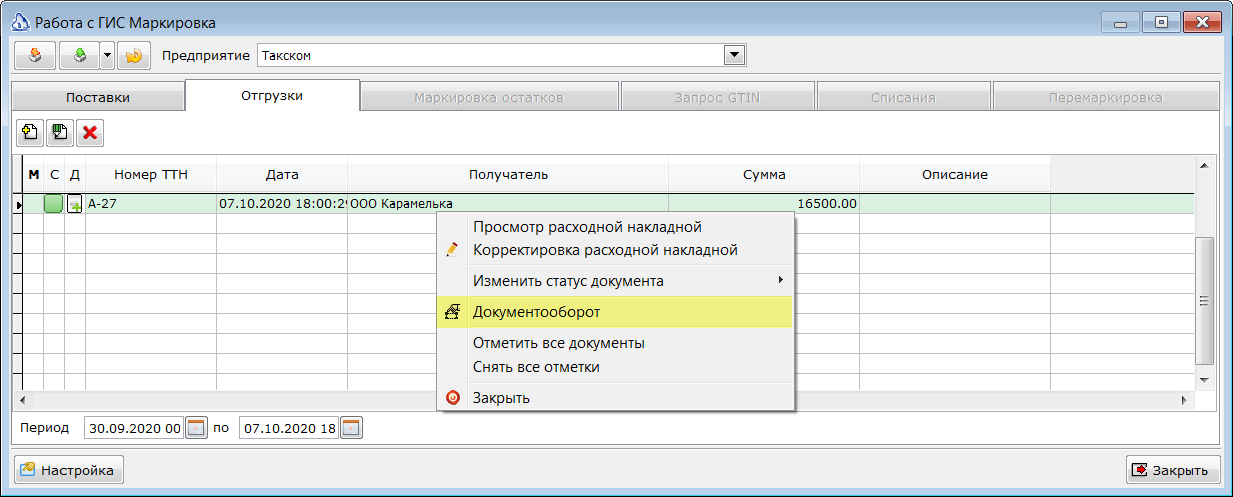
Task: Switch to the Поставки tab
Action: (x=98, y=98)
